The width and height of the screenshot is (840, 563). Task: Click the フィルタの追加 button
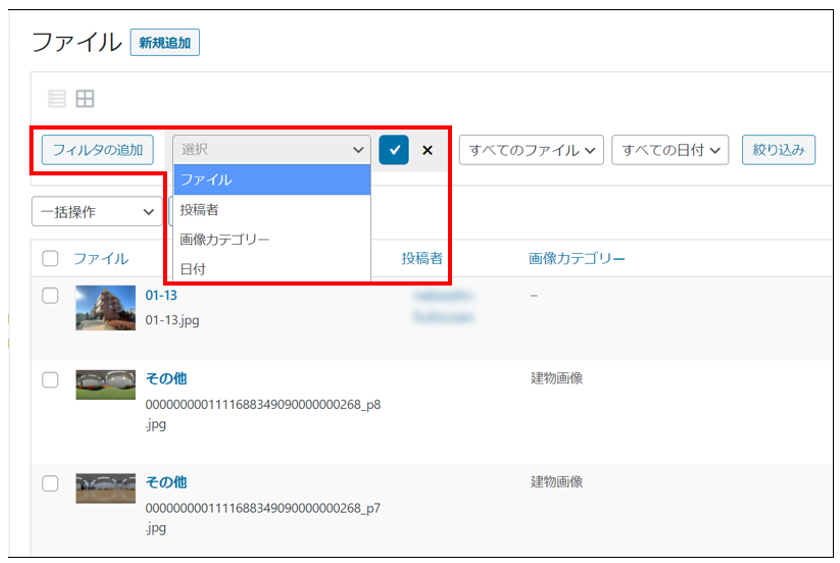[x=98, y=150]
